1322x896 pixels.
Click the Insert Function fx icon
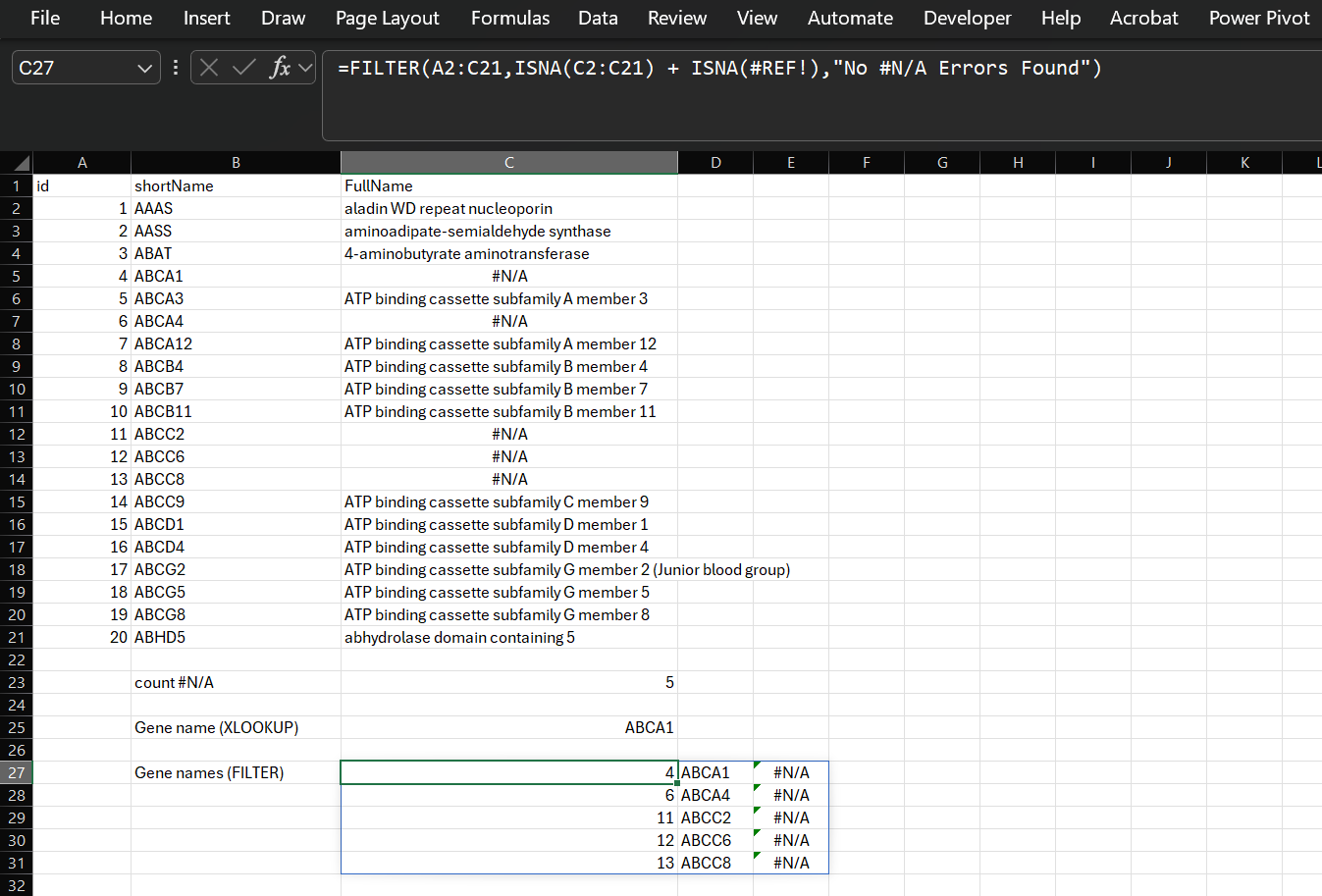click(x=282, y=67)
